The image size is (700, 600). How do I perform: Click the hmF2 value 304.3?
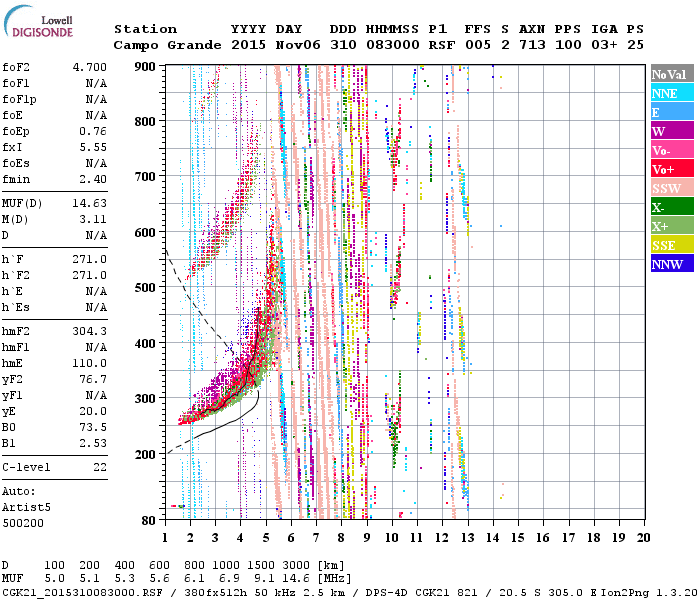(90, 331)
